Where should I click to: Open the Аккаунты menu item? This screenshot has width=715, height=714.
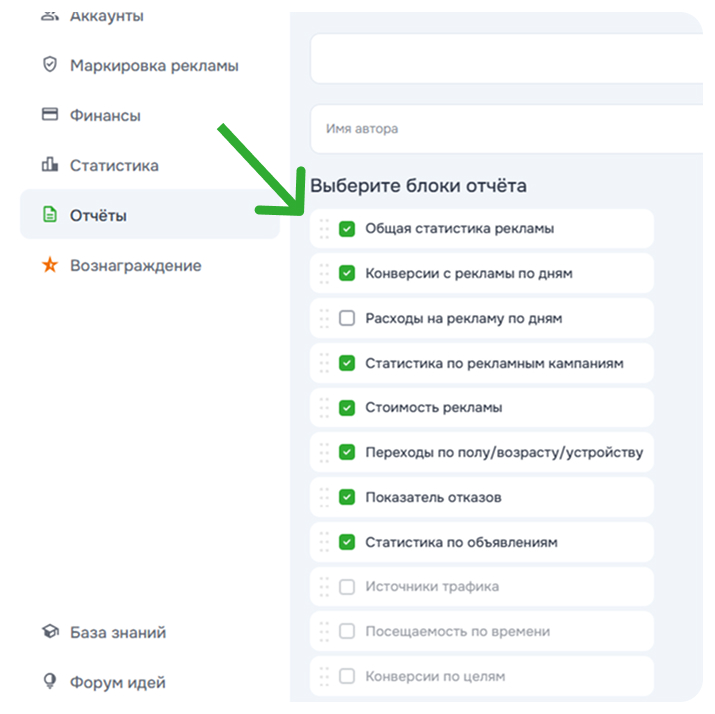(106, 16)
